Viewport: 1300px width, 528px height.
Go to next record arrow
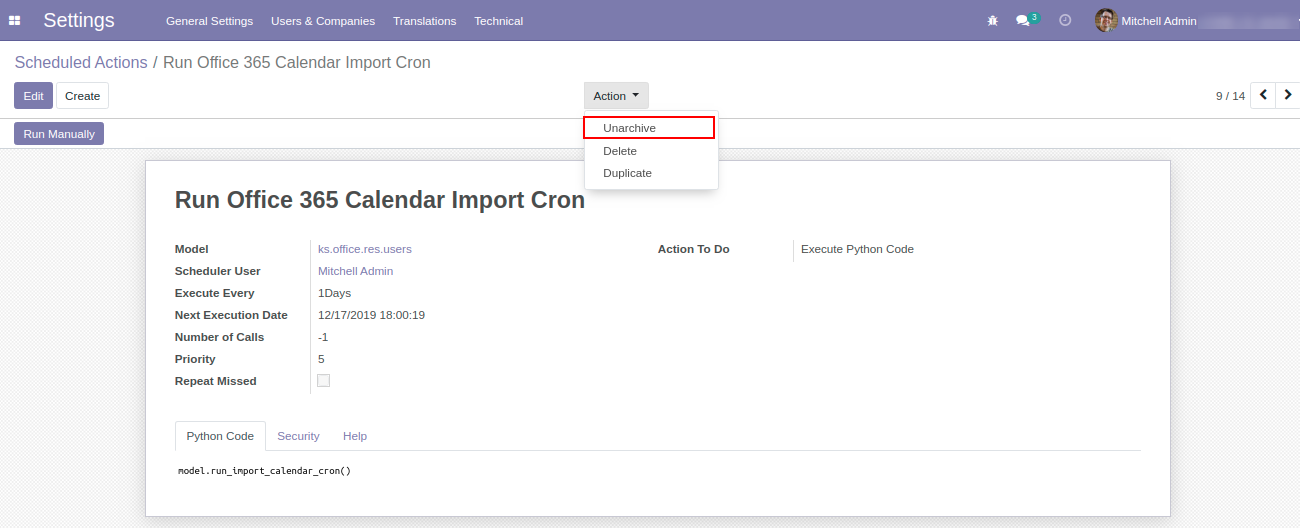coord(1288,96)
